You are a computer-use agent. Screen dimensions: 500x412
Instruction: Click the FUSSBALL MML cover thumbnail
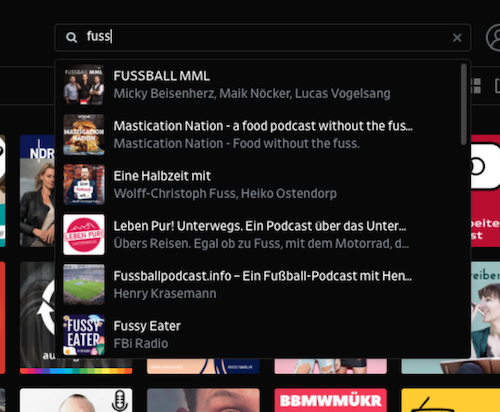(x=84, y=85)
